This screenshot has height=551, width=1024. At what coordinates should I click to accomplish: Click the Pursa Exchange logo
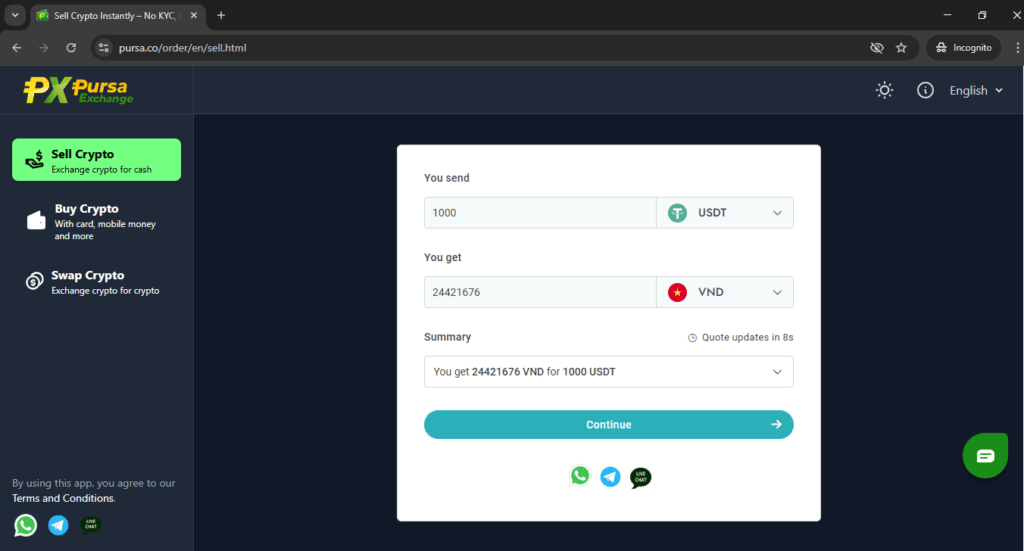tap(78, 90)
